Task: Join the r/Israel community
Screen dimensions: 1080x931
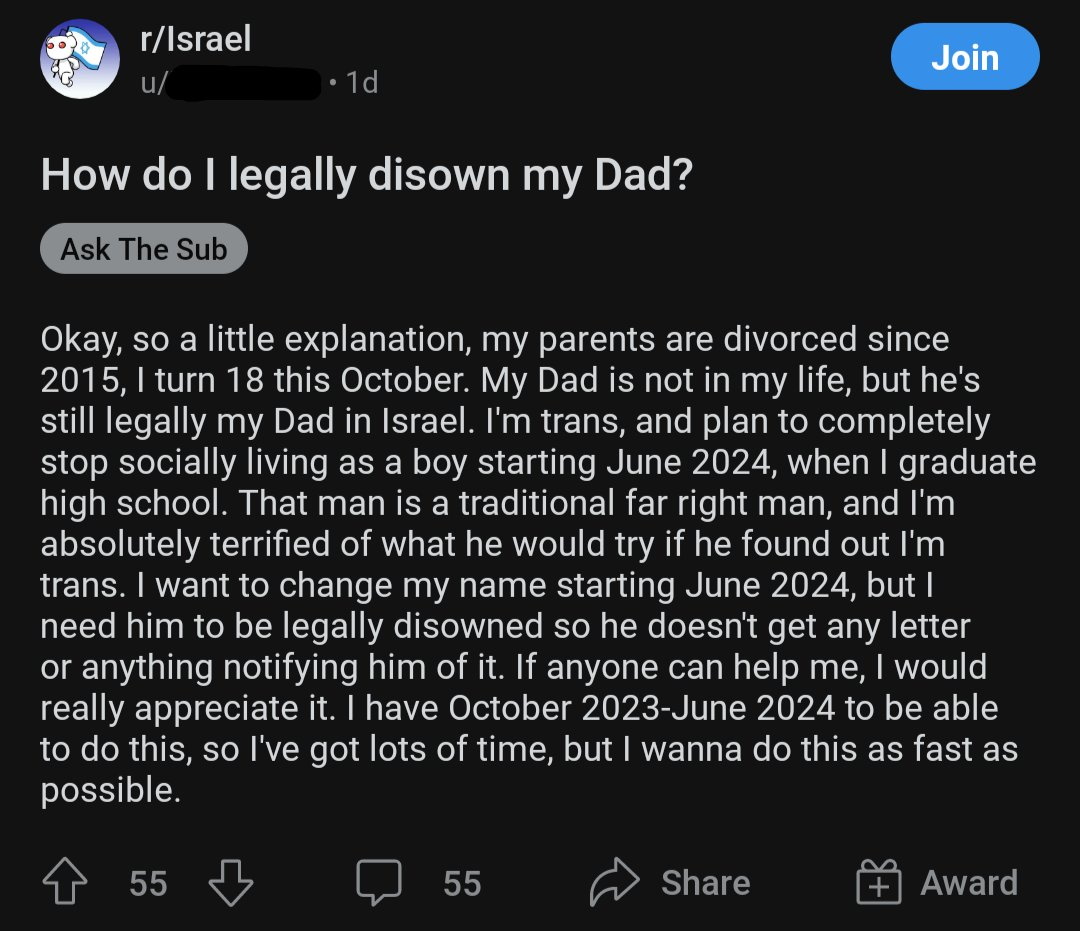Action: pos(965,56)
